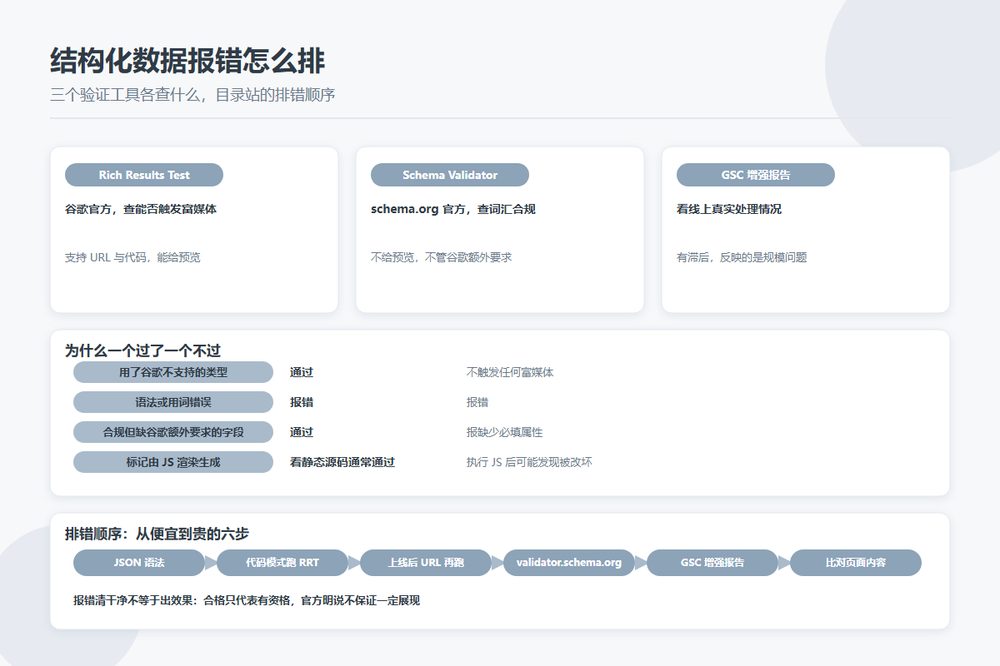Click the 代码模式跑 RRT step
Image resolution: width=1000 pixels, height=666 pixels.
tap(283, 563)
